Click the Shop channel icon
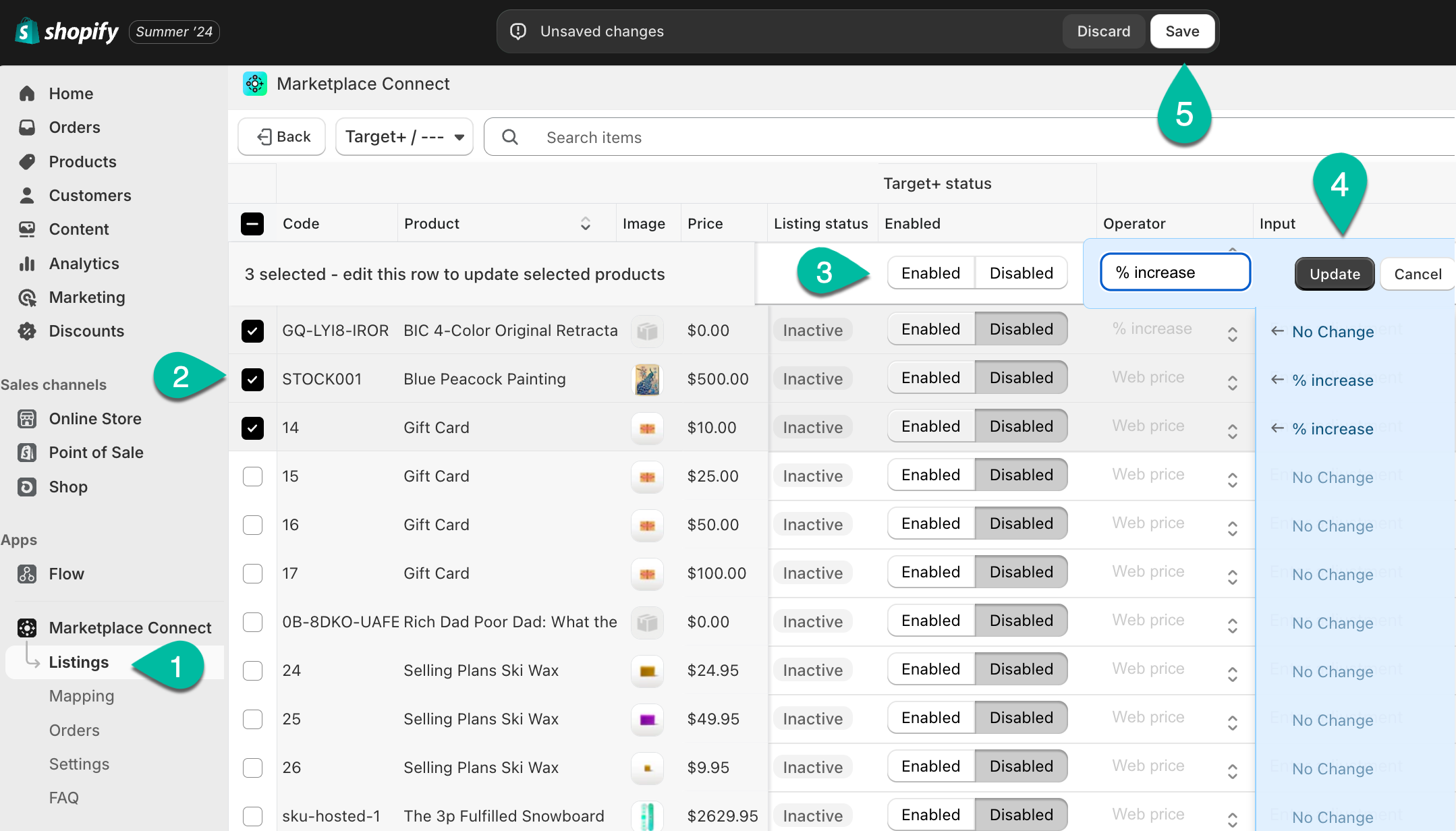Image resolution: width=1456 pixels, height=831 pixels. [x=27, y=487]
